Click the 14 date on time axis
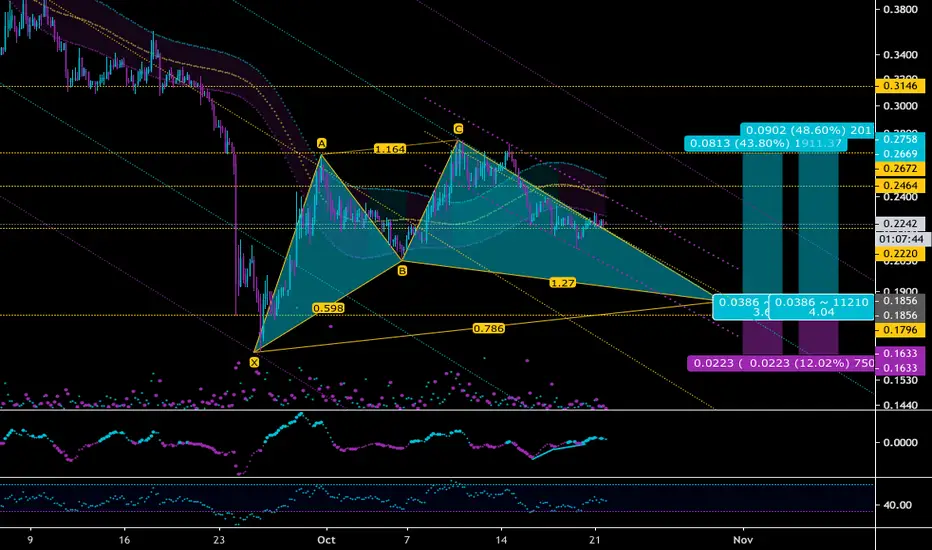932x550 pixels. [502, 540]
